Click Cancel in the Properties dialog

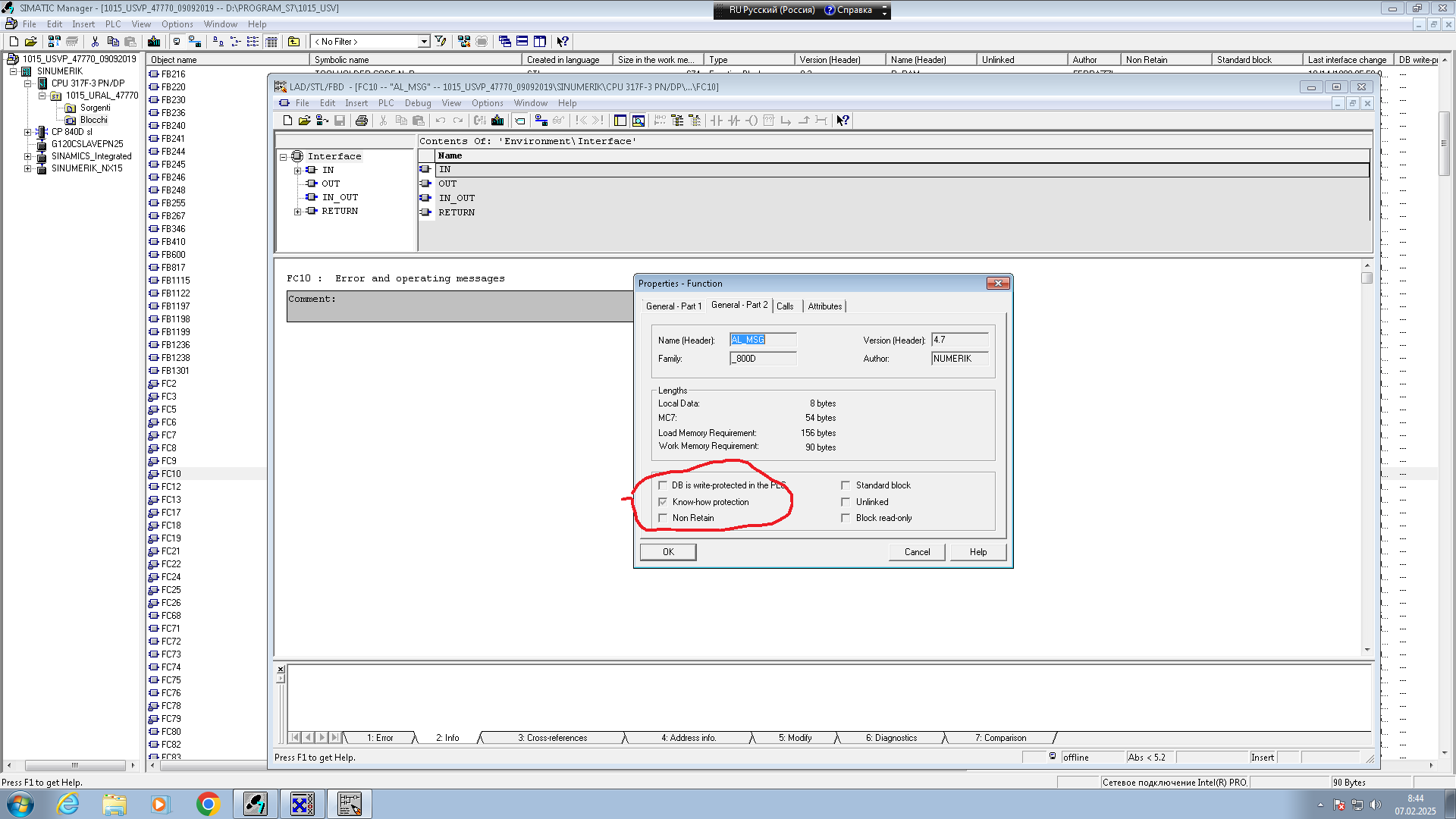coord(917,552)
